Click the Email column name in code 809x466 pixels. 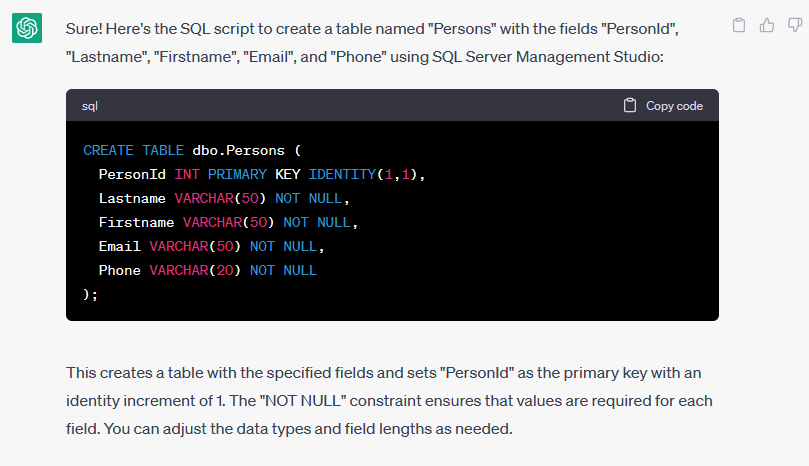(x=119, y=246)
